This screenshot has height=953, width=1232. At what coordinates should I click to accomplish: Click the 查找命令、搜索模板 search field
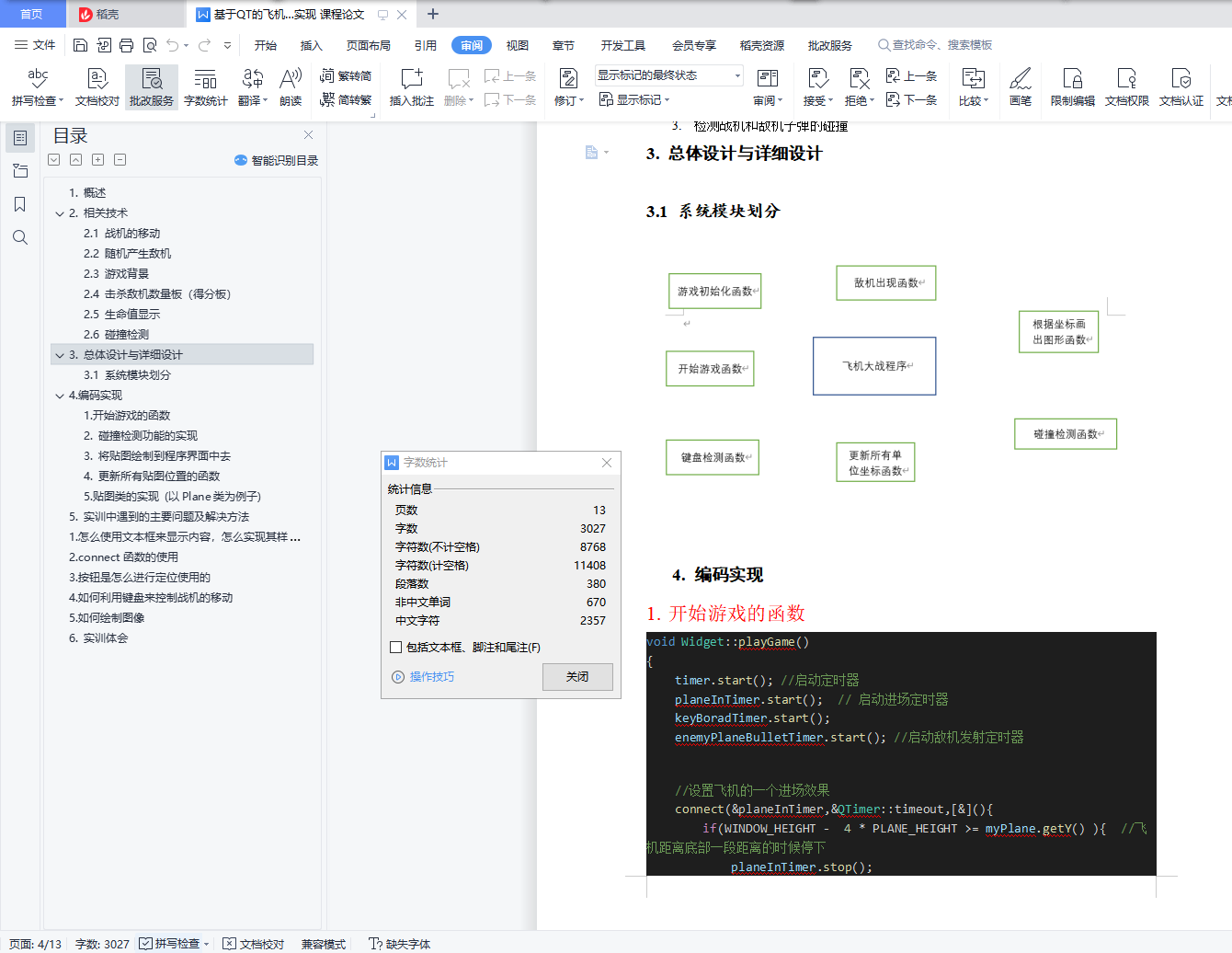pyautogui.click(x=935, y=45)
